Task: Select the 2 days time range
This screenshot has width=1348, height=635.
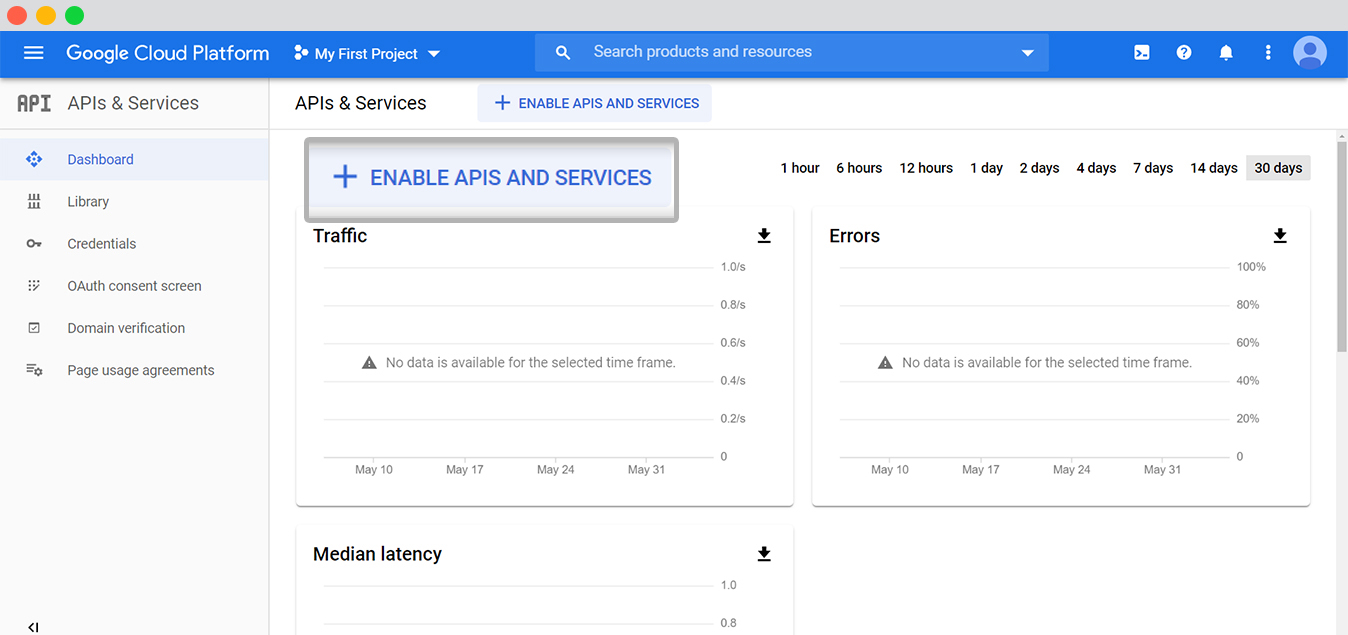Action: point(1039,168)
